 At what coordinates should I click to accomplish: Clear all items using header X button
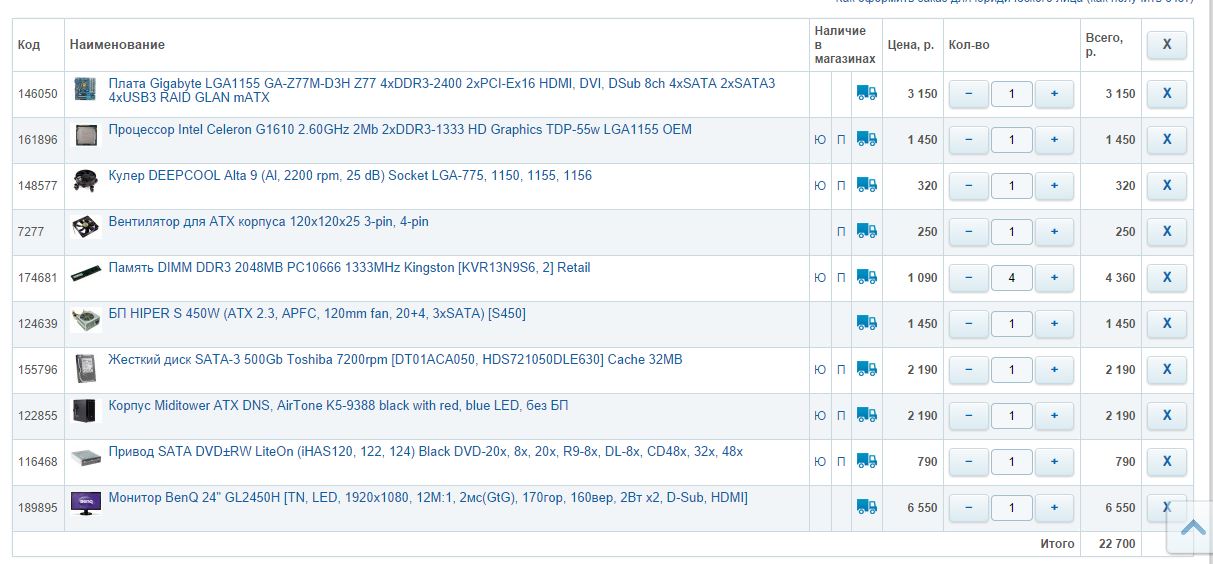click(x=1166, y=45)
